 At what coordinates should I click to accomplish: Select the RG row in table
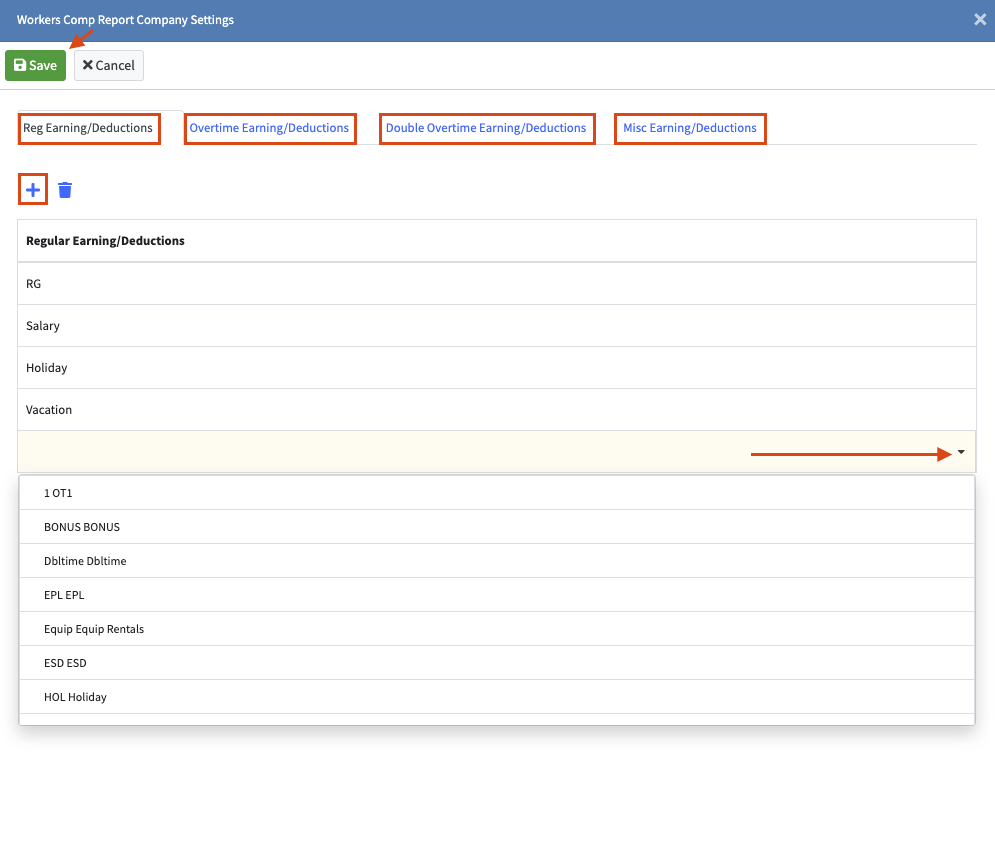(496, 284)
